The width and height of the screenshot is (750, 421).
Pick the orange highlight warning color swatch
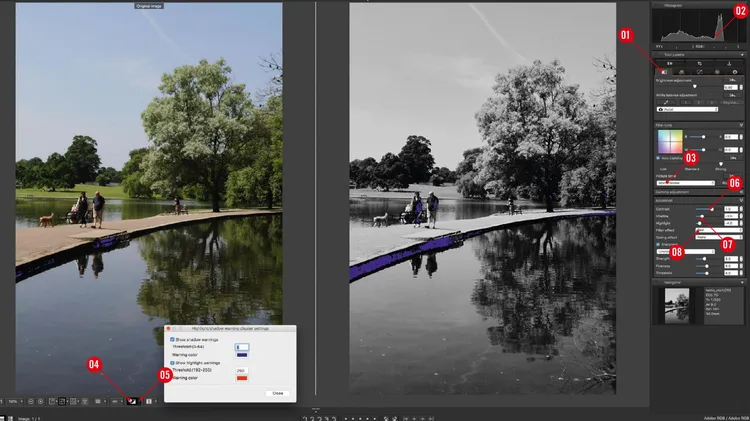(242, 378)
